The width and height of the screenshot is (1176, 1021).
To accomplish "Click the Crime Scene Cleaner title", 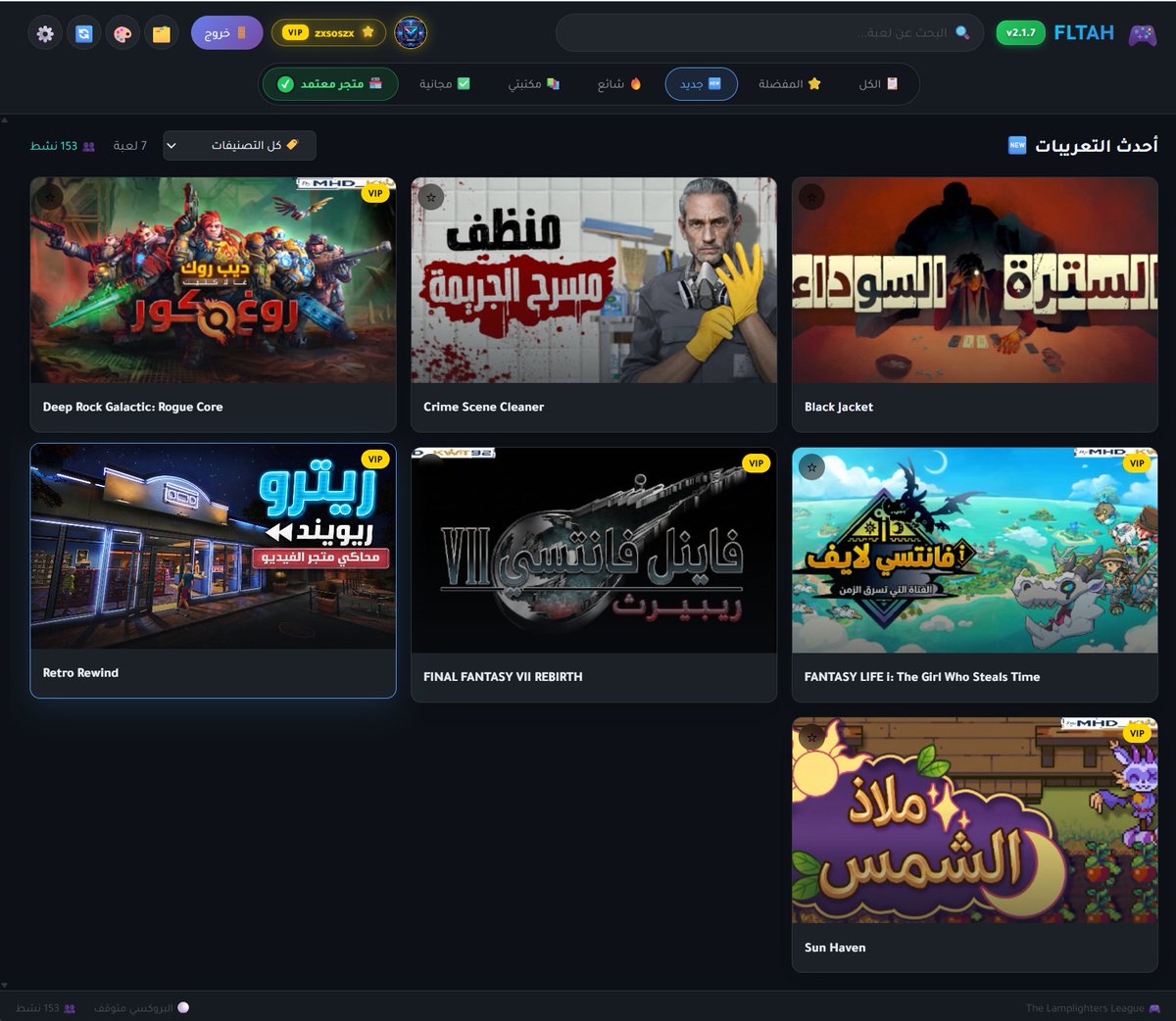I will pos(483,407).
